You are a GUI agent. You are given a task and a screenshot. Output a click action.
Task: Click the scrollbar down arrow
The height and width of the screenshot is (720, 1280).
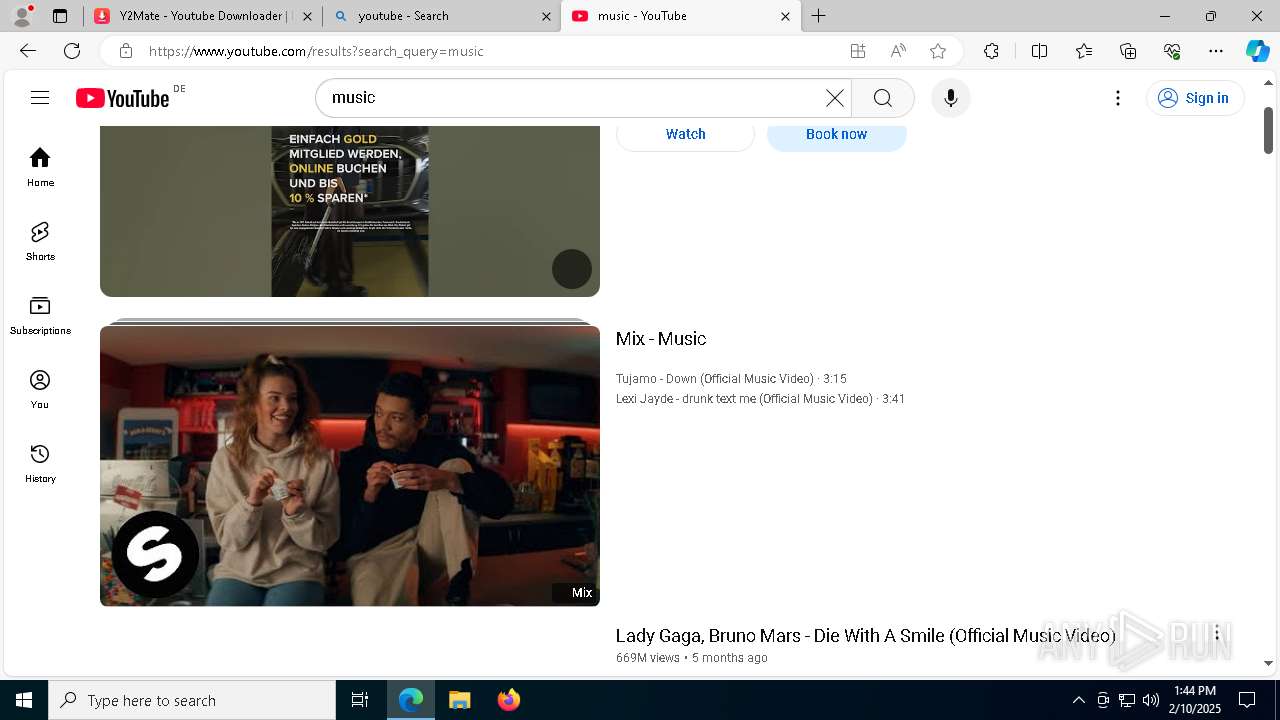(1268, 663)
